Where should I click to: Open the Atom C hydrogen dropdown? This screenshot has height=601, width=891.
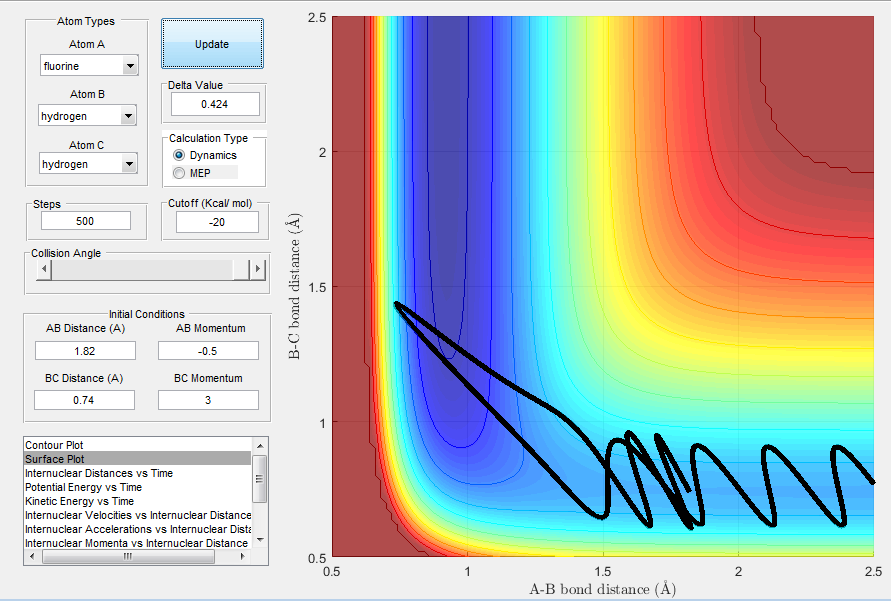(88, 164)
